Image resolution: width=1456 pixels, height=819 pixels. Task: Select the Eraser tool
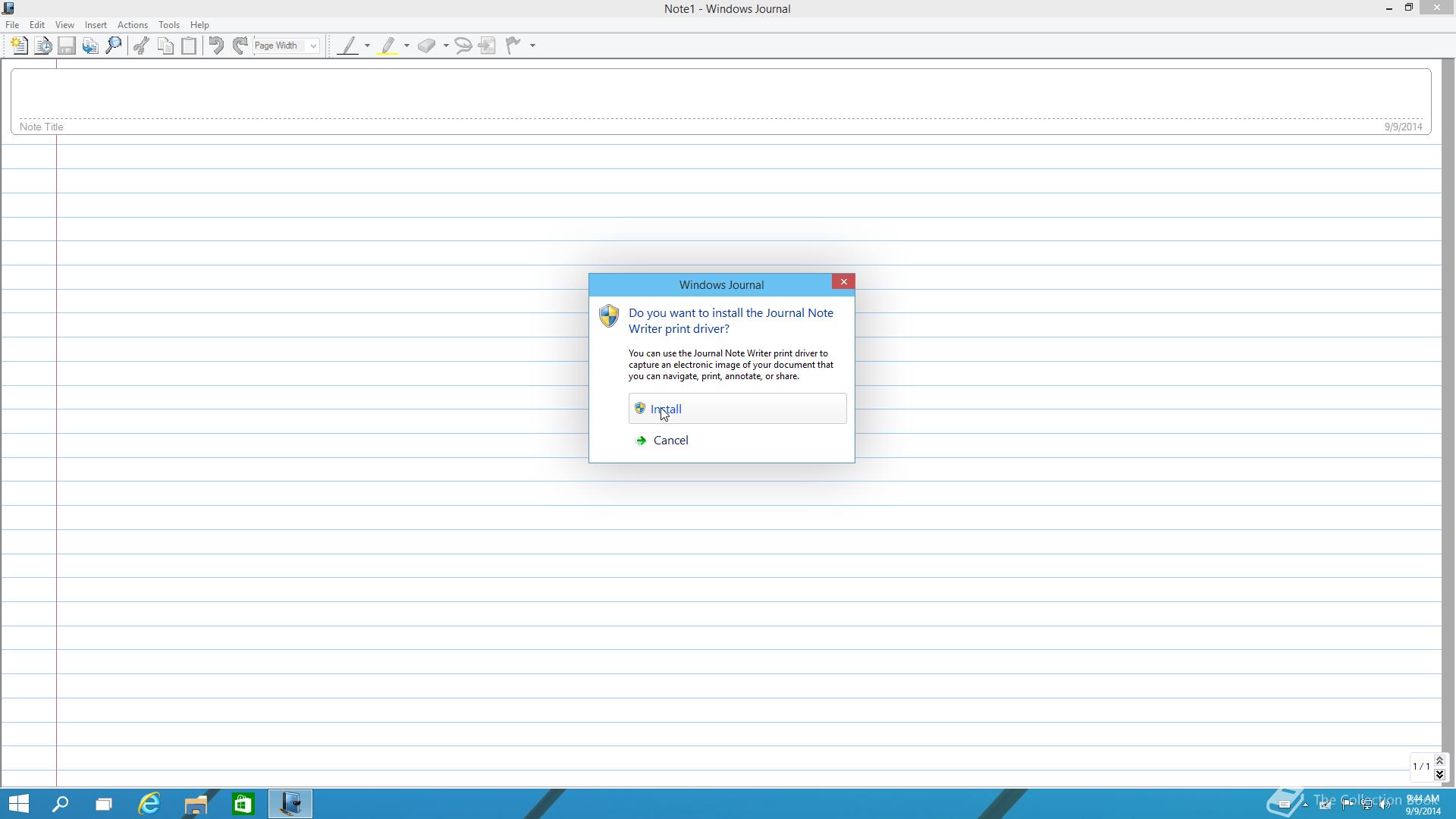[x=427, y=45]
